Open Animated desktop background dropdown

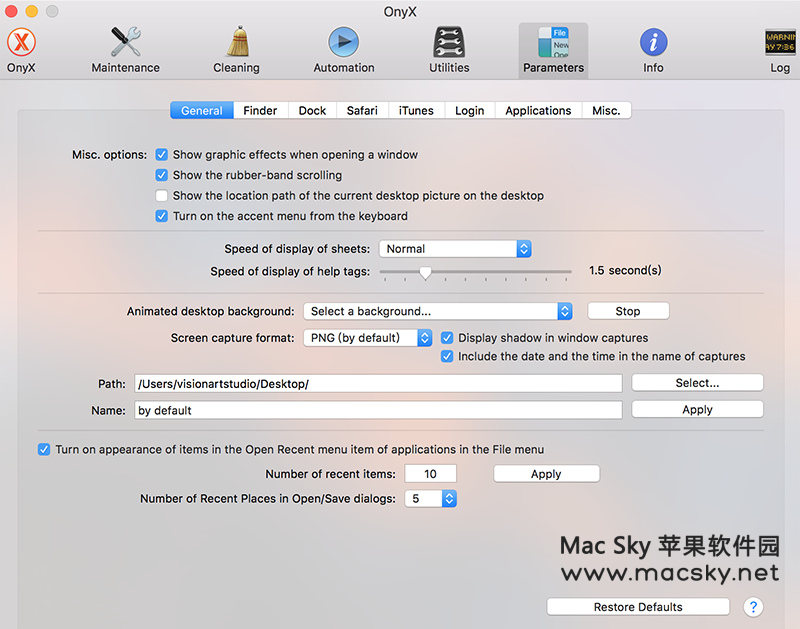(x=438, y=311)
